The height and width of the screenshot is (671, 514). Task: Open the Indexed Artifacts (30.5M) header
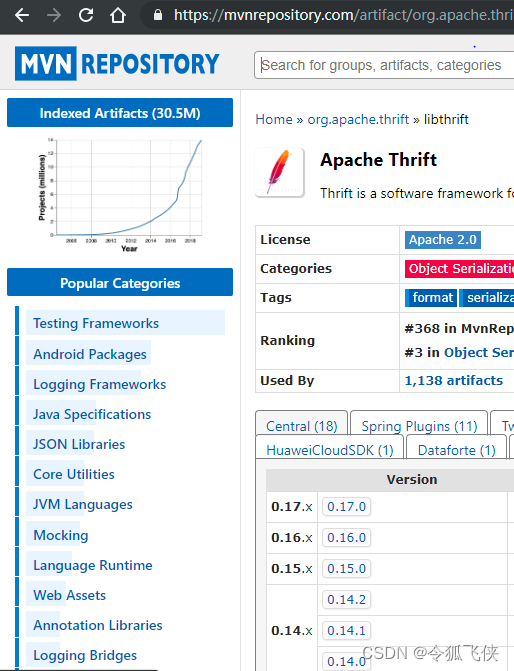click(120, 113)
